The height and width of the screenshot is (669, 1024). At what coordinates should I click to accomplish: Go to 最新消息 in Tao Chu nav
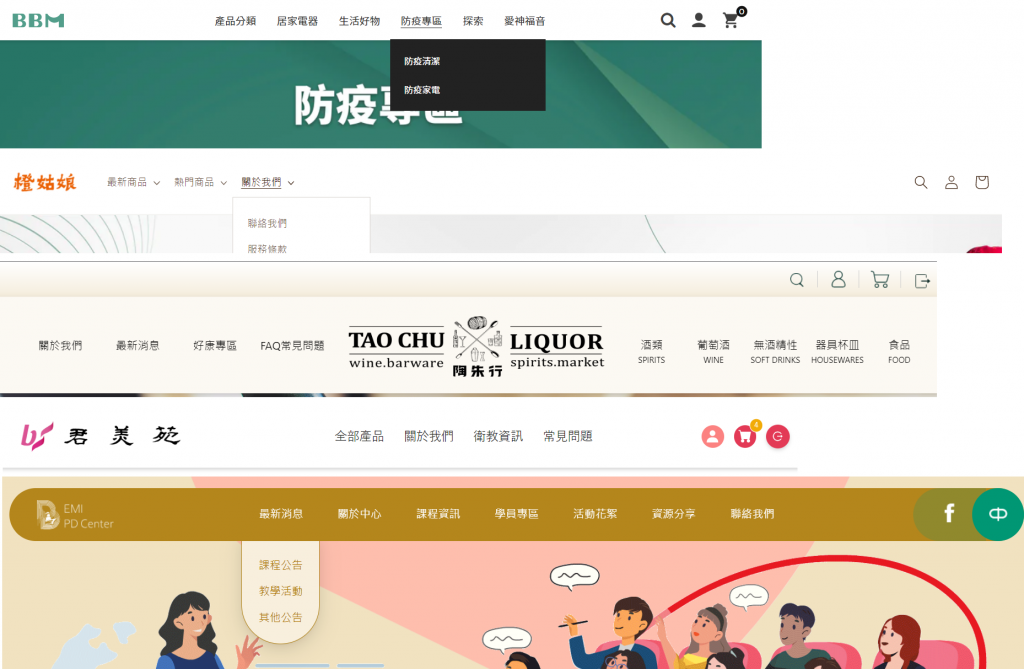click(137, 346)
